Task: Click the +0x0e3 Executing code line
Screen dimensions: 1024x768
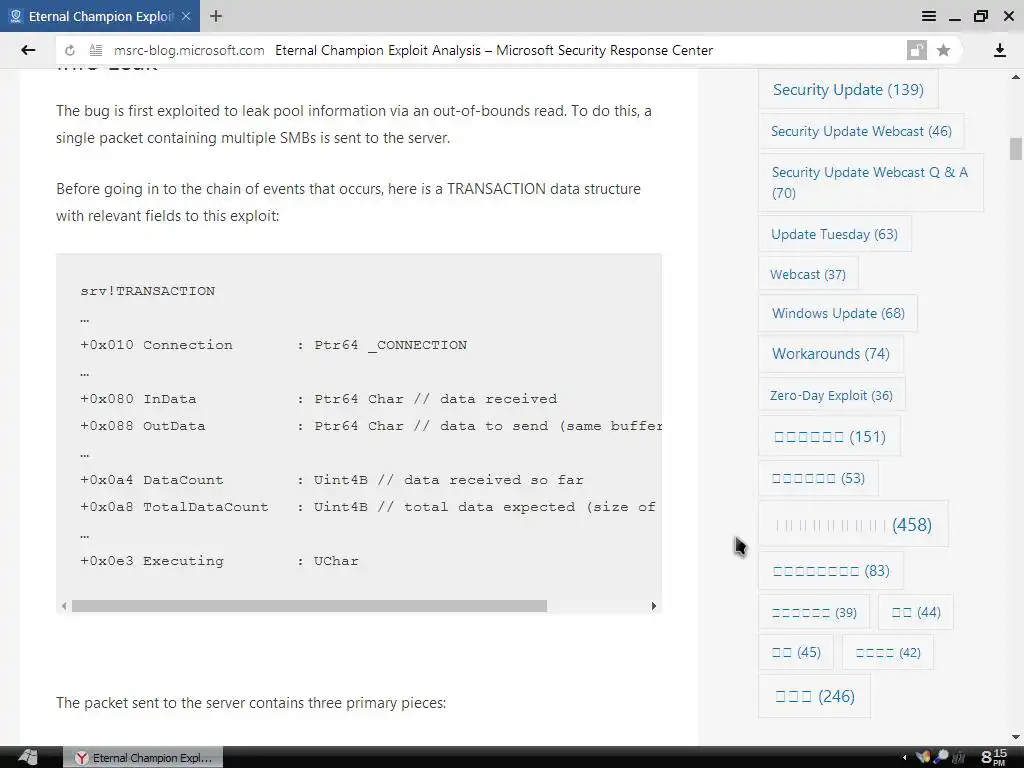Action: [219, 561]
